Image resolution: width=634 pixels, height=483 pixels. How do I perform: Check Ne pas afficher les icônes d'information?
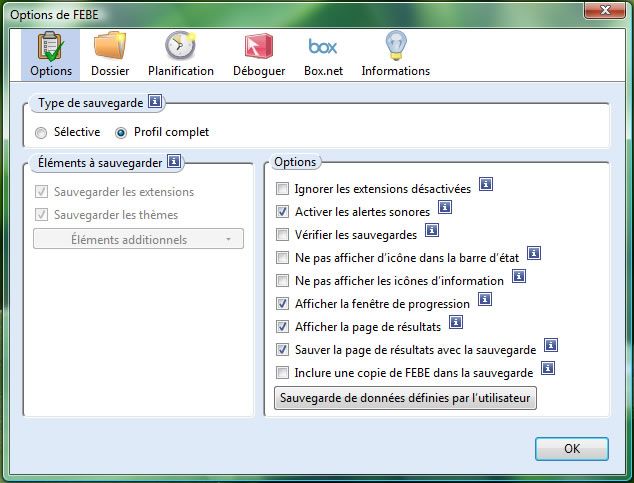click(282, 281)
